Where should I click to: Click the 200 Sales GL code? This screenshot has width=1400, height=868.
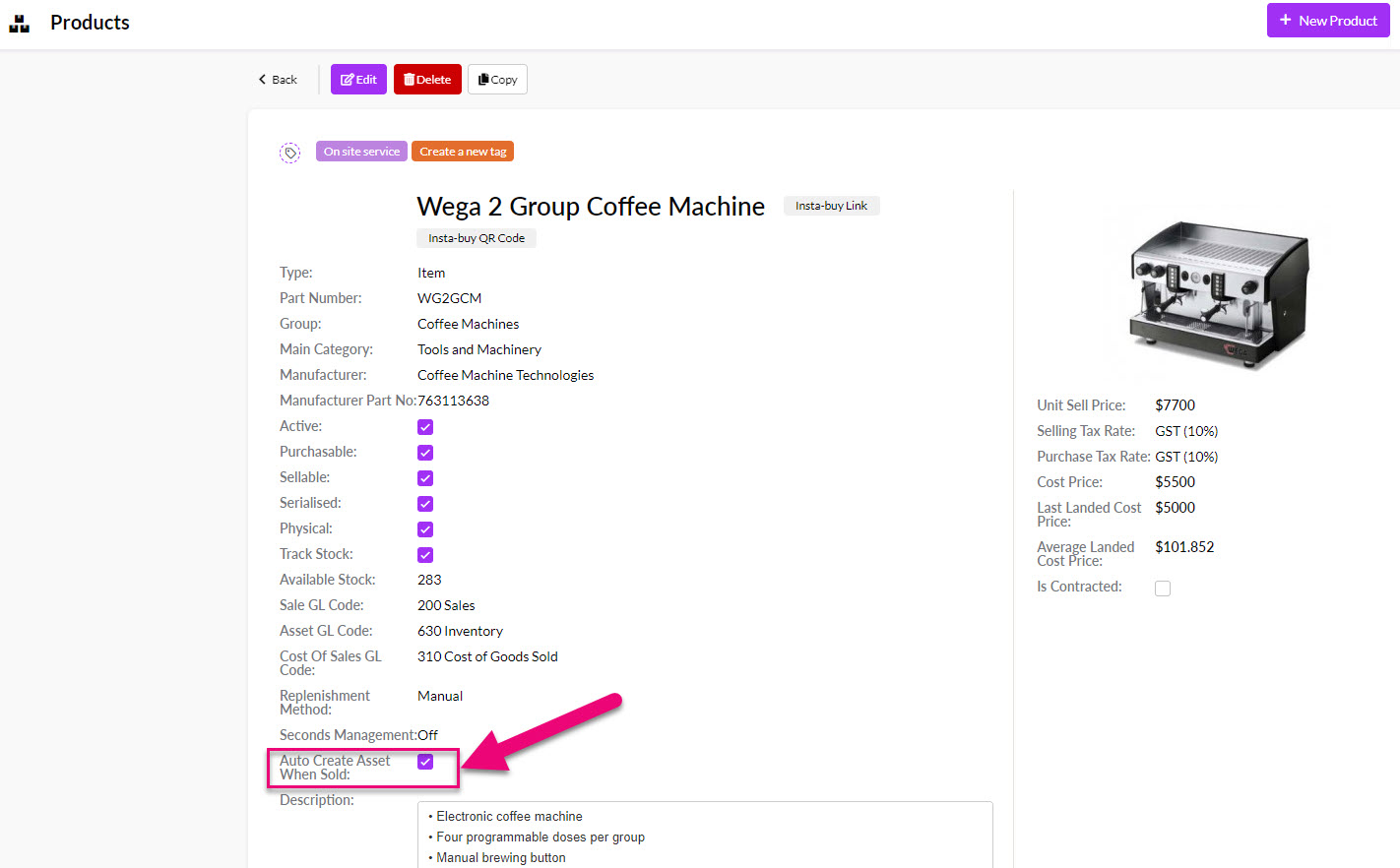coord(446,605)
